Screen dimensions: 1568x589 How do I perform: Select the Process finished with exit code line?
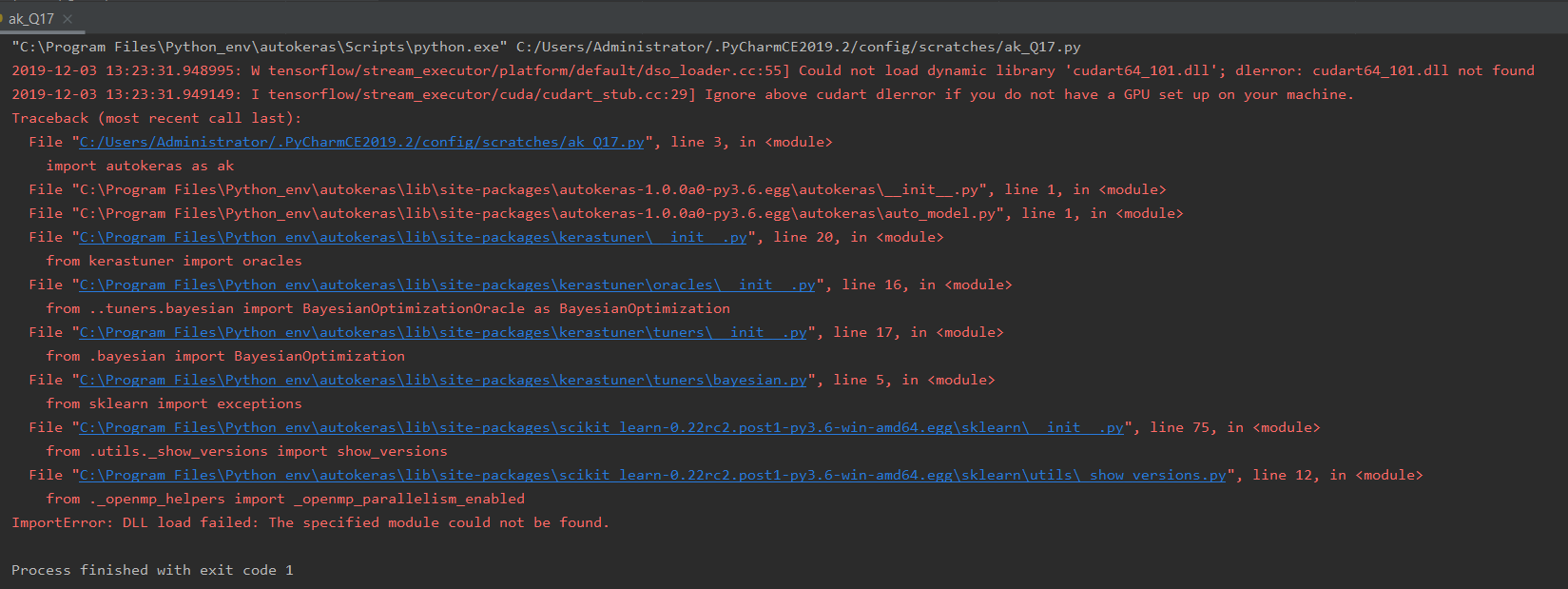click(150, 569)
